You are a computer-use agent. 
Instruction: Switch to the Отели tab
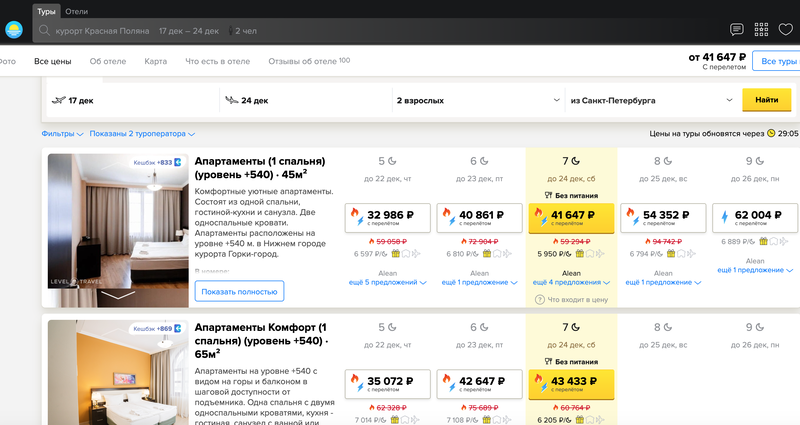(77, 11)
